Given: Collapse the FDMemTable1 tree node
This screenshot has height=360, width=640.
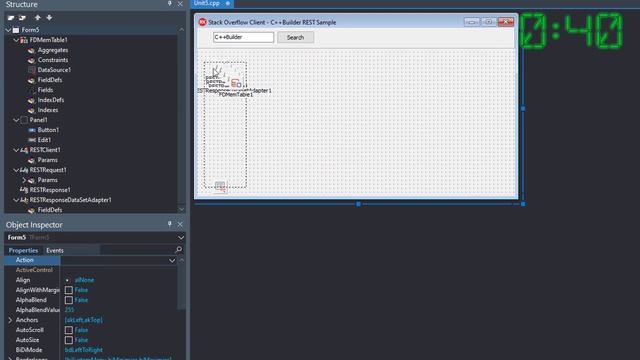Looking at the screenshot, I should pyautogui.click(x=16, y=40).
